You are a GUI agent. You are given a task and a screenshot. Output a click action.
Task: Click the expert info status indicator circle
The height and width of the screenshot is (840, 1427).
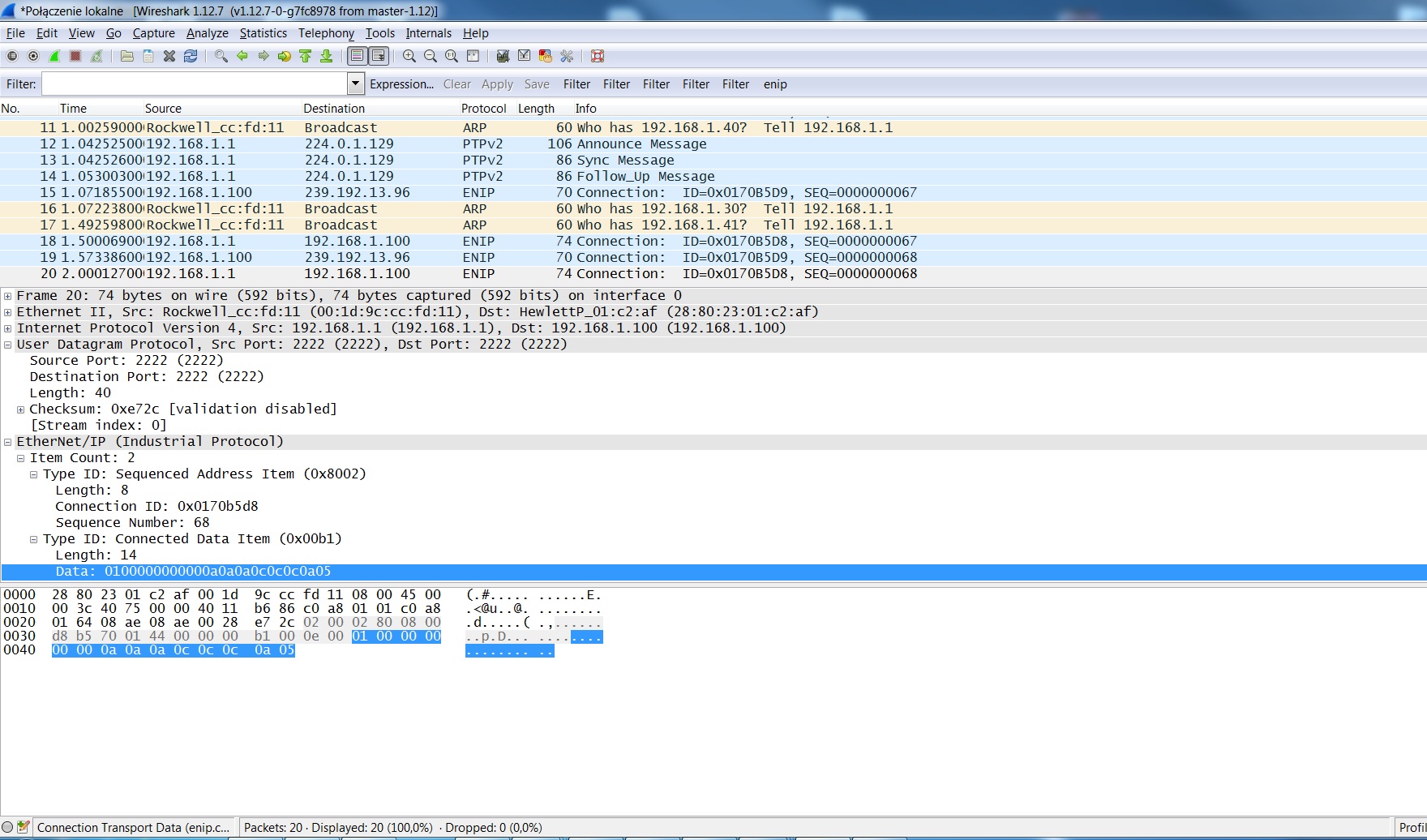(8, 828)
